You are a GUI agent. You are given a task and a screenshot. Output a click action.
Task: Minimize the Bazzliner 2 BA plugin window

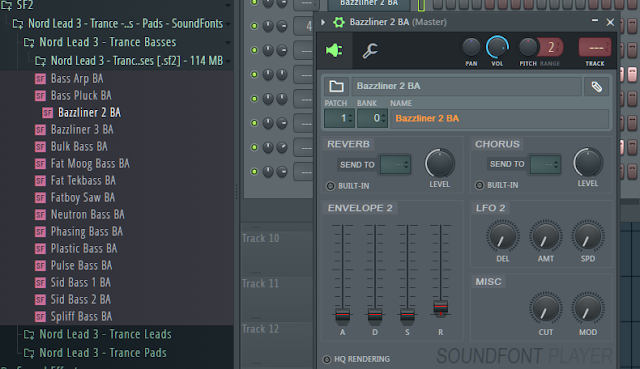[595, 21]
